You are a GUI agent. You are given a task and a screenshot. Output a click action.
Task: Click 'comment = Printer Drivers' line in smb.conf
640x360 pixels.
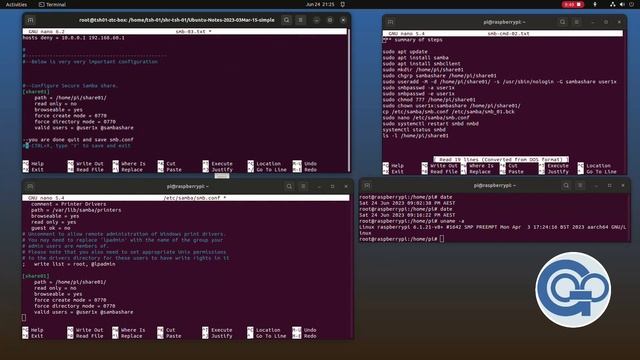pos(69,204)
